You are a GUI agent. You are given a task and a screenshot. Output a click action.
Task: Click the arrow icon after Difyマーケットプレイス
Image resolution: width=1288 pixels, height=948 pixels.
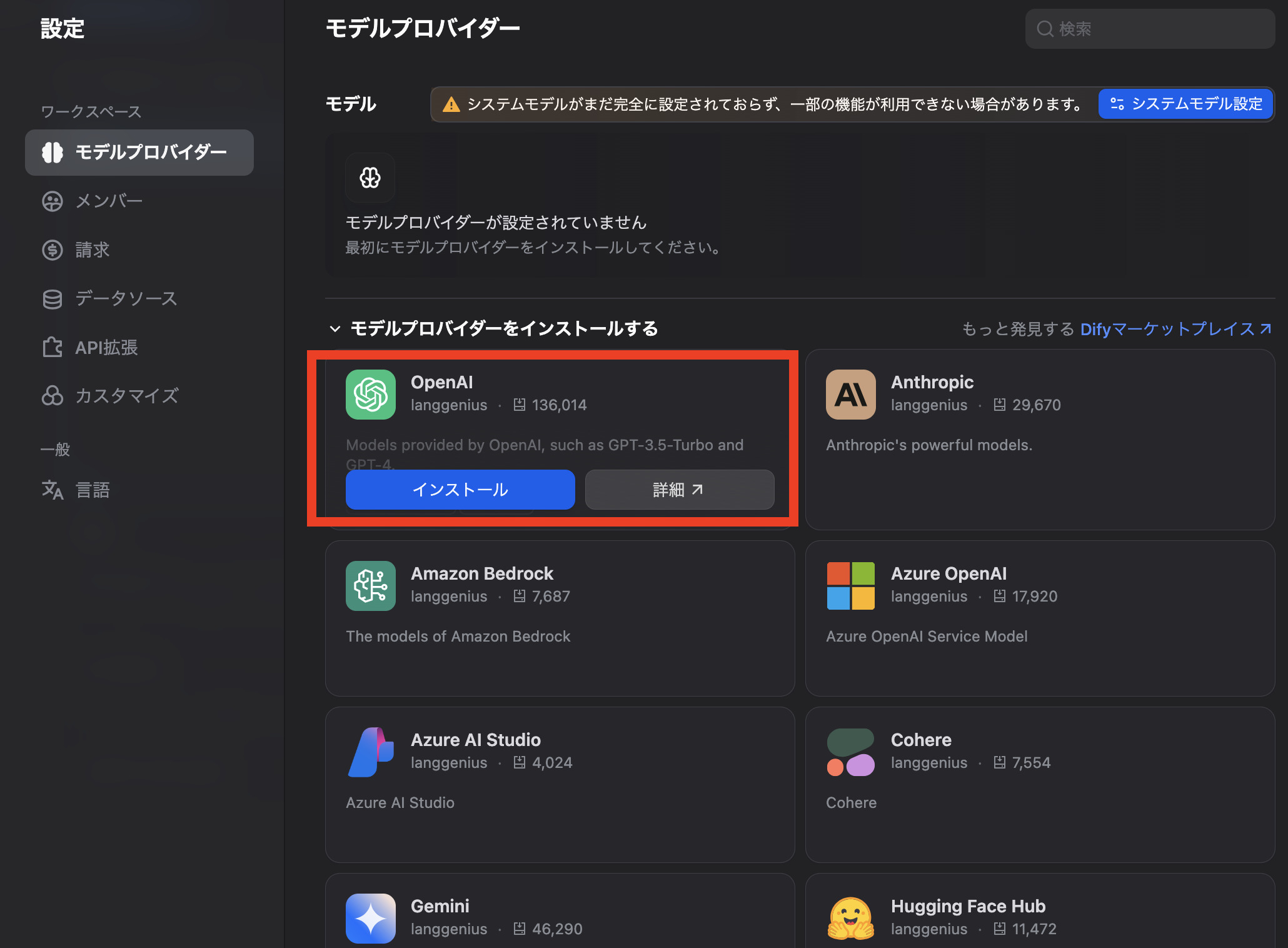click(1265, 329)
